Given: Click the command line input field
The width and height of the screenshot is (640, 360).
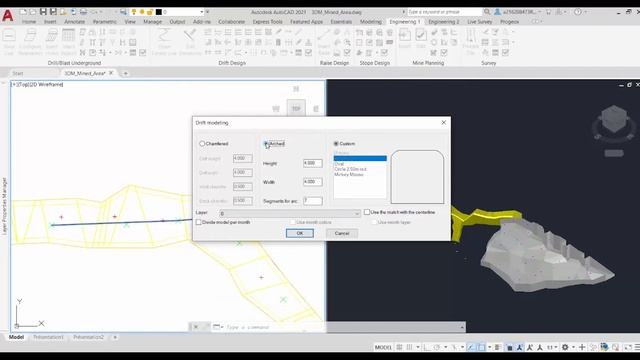Looking at the screenshot, I should pyautogui.click(x=343, y=327).
